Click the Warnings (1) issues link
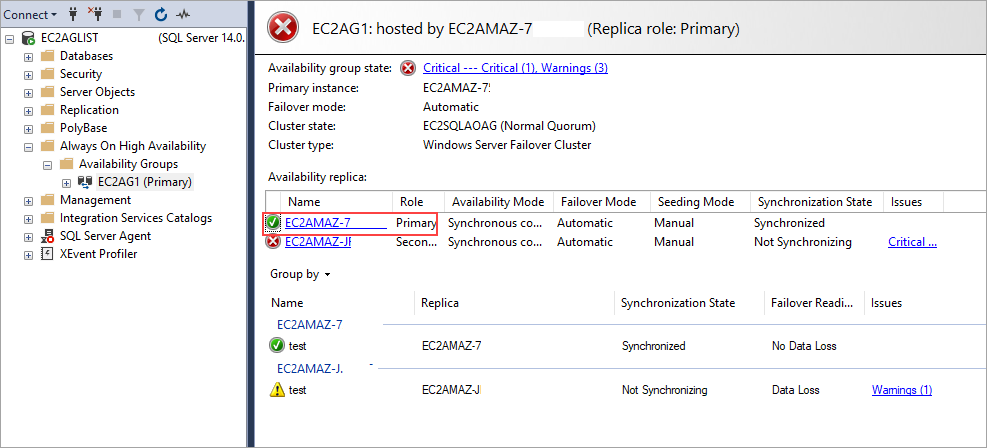This screenshot has width=987, height=448. (901, 390)
